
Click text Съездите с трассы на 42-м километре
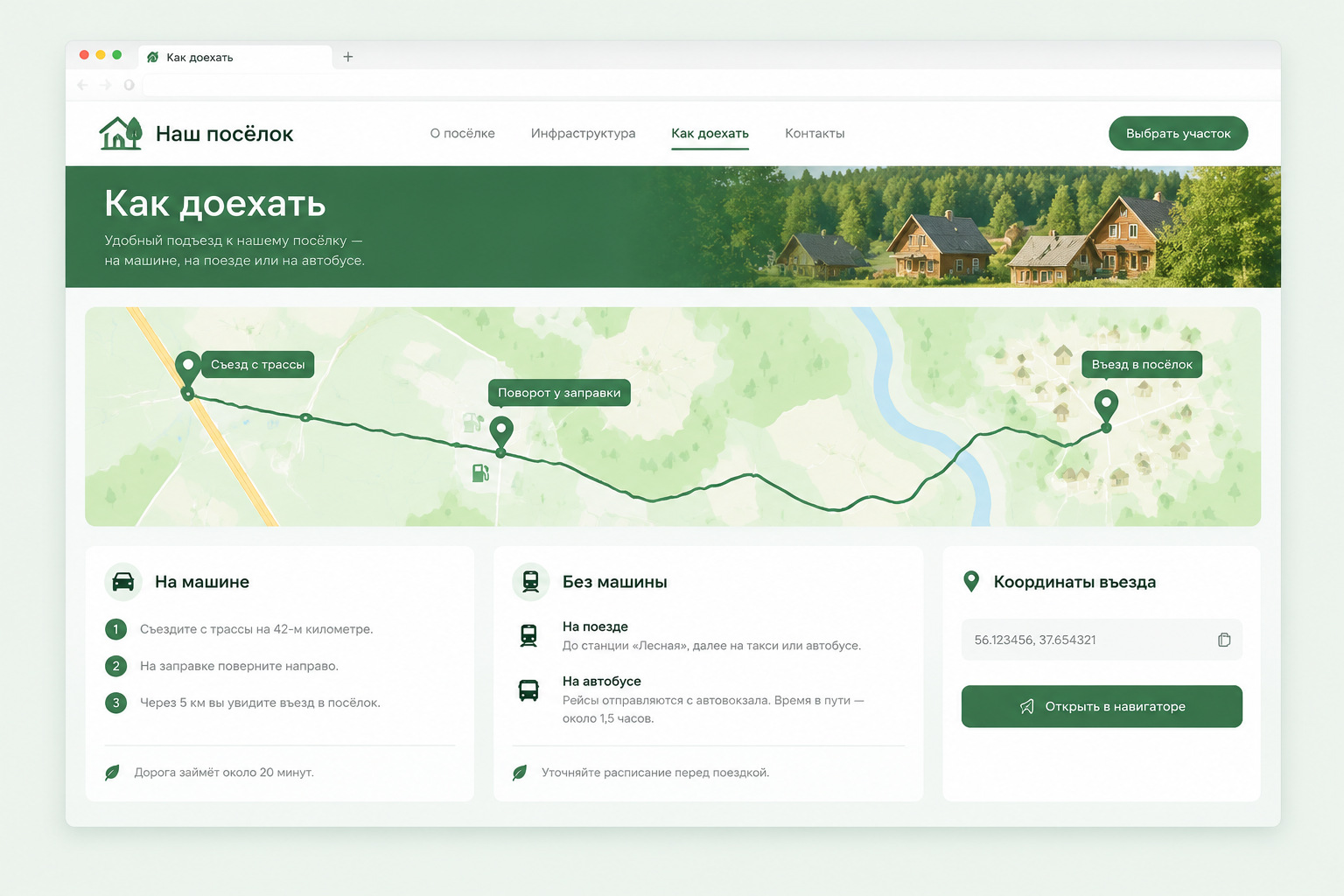(x=256, y=629)
